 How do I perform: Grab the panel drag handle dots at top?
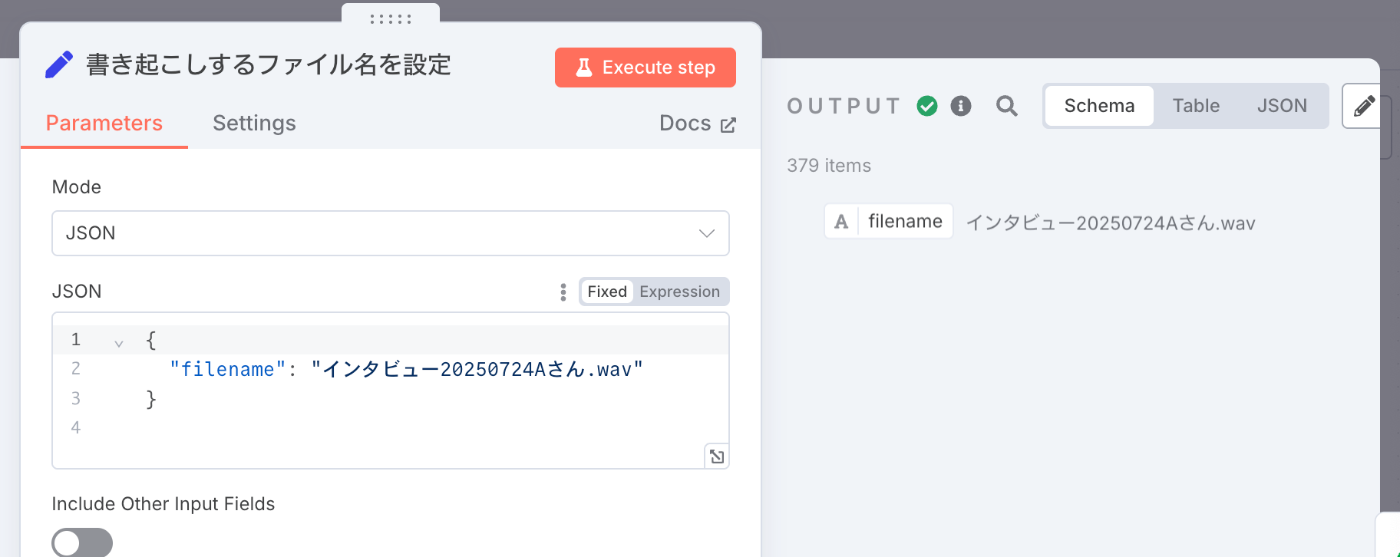click(390, 18)
